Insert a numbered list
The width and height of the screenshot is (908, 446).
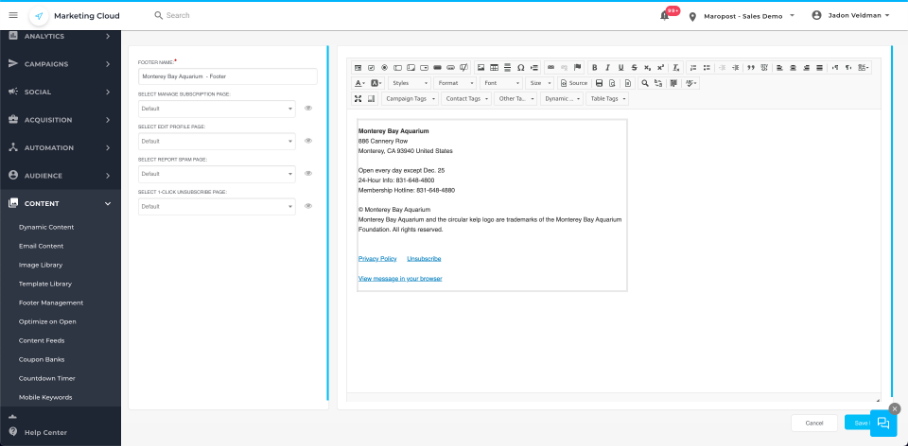[693, 68]
